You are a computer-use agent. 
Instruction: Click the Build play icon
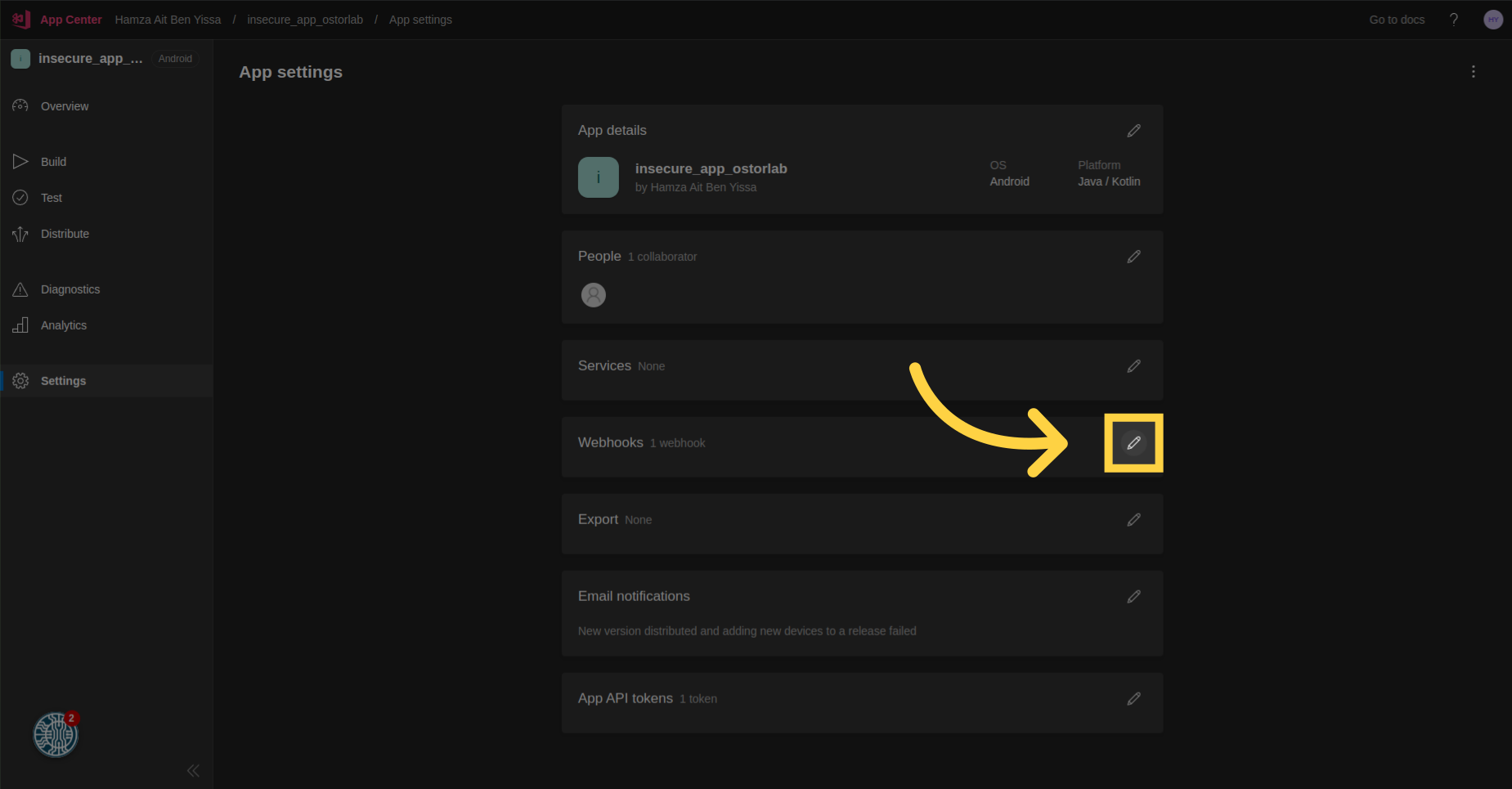pyautogui.click(x=20, y=162)
